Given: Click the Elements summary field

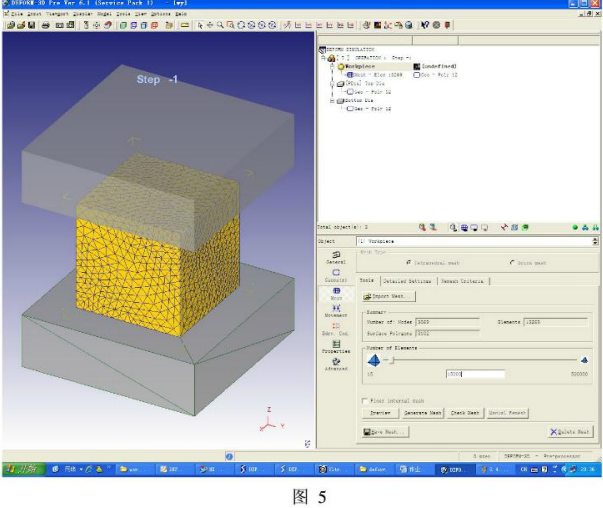Looking at the screenshot, I should (x=556, y=322).
